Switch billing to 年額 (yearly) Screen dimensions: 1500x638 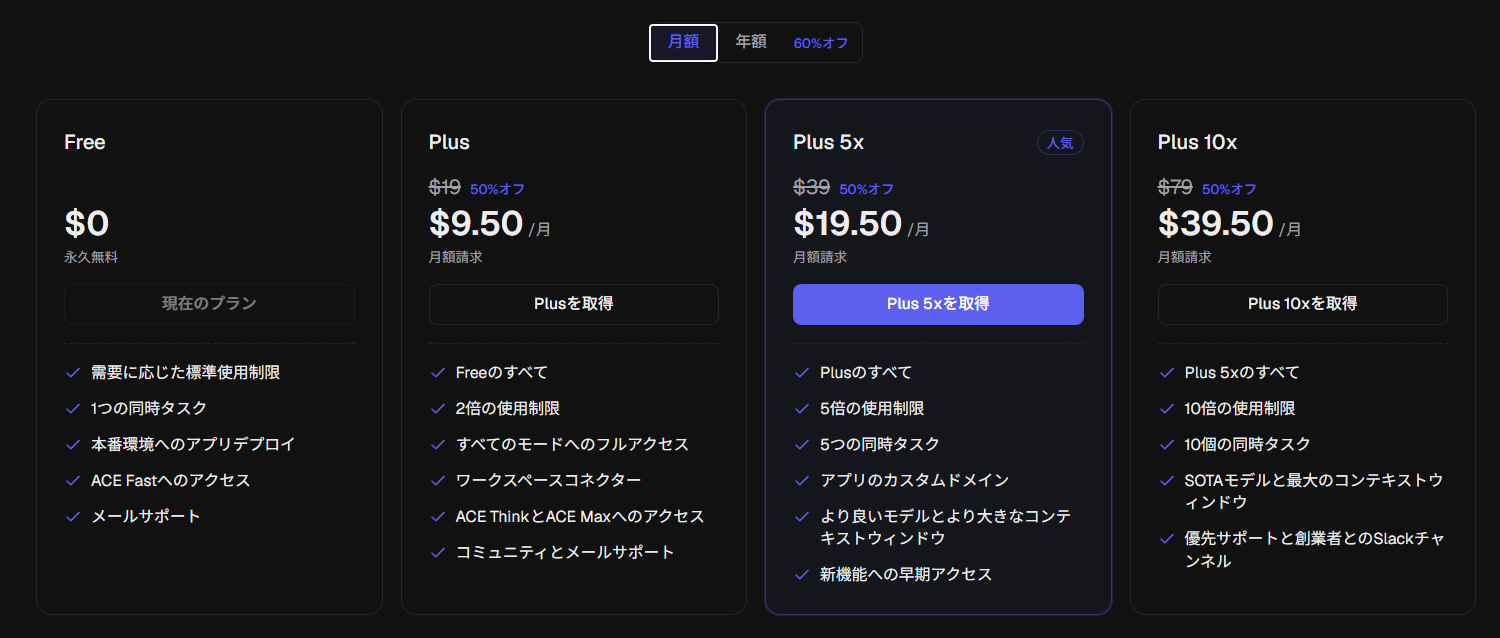coord(751,43)
